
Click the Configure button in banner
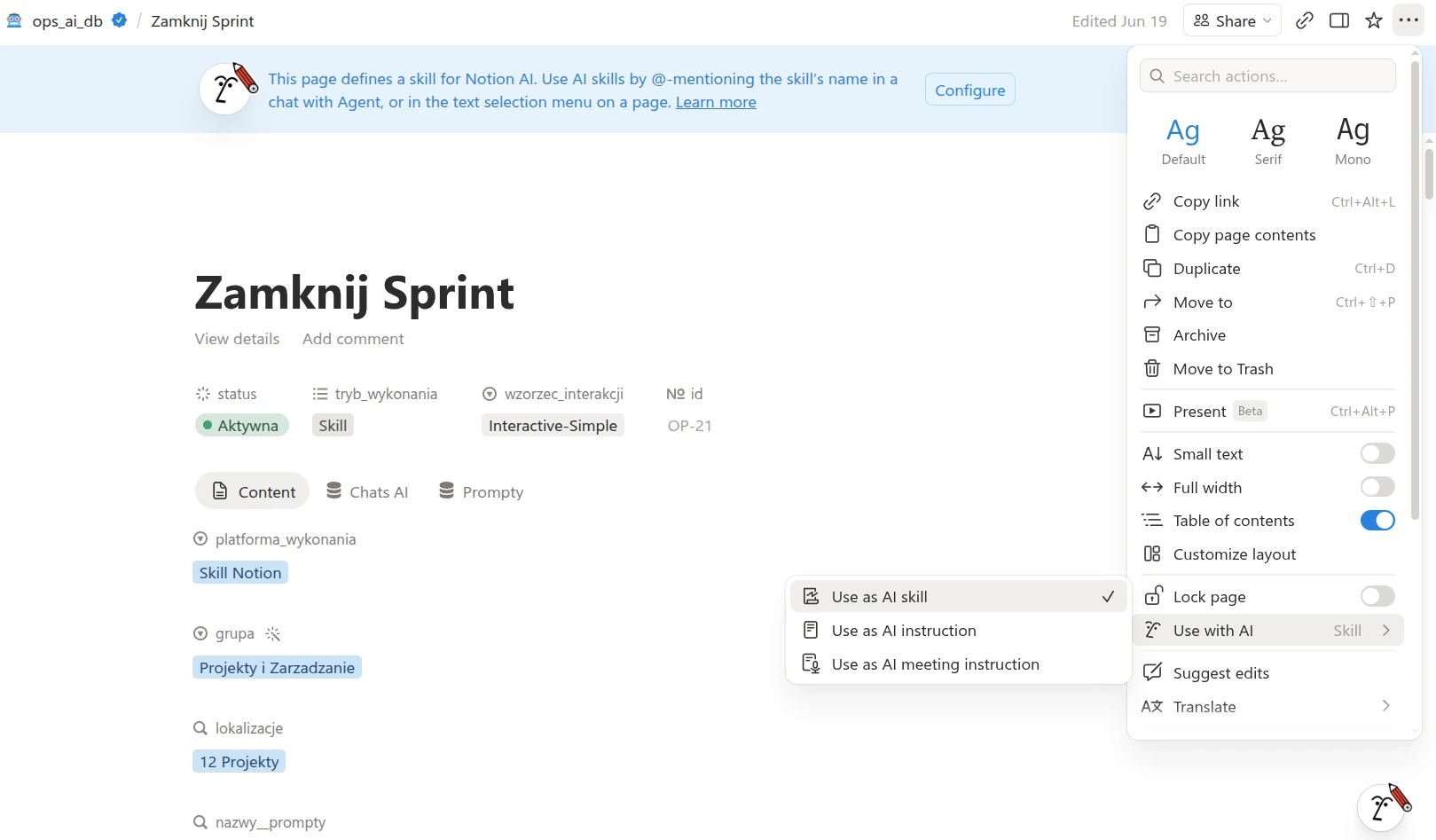[970, 90]
